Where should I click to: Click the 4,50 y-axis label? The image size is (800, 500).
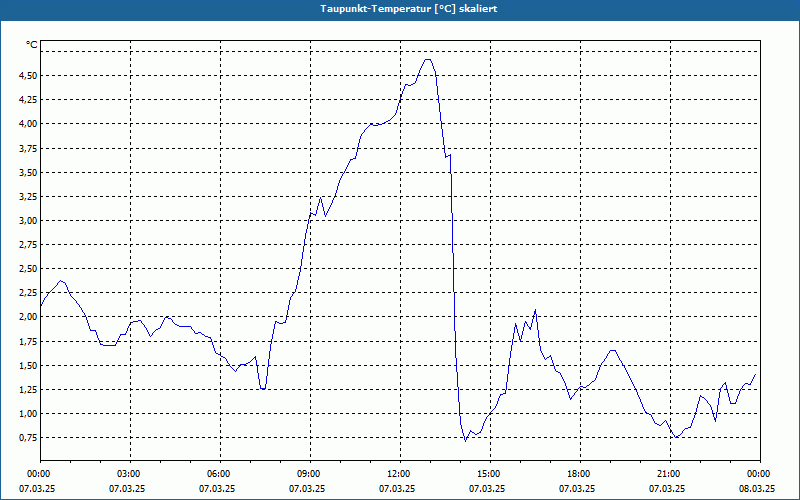[28, 76]
